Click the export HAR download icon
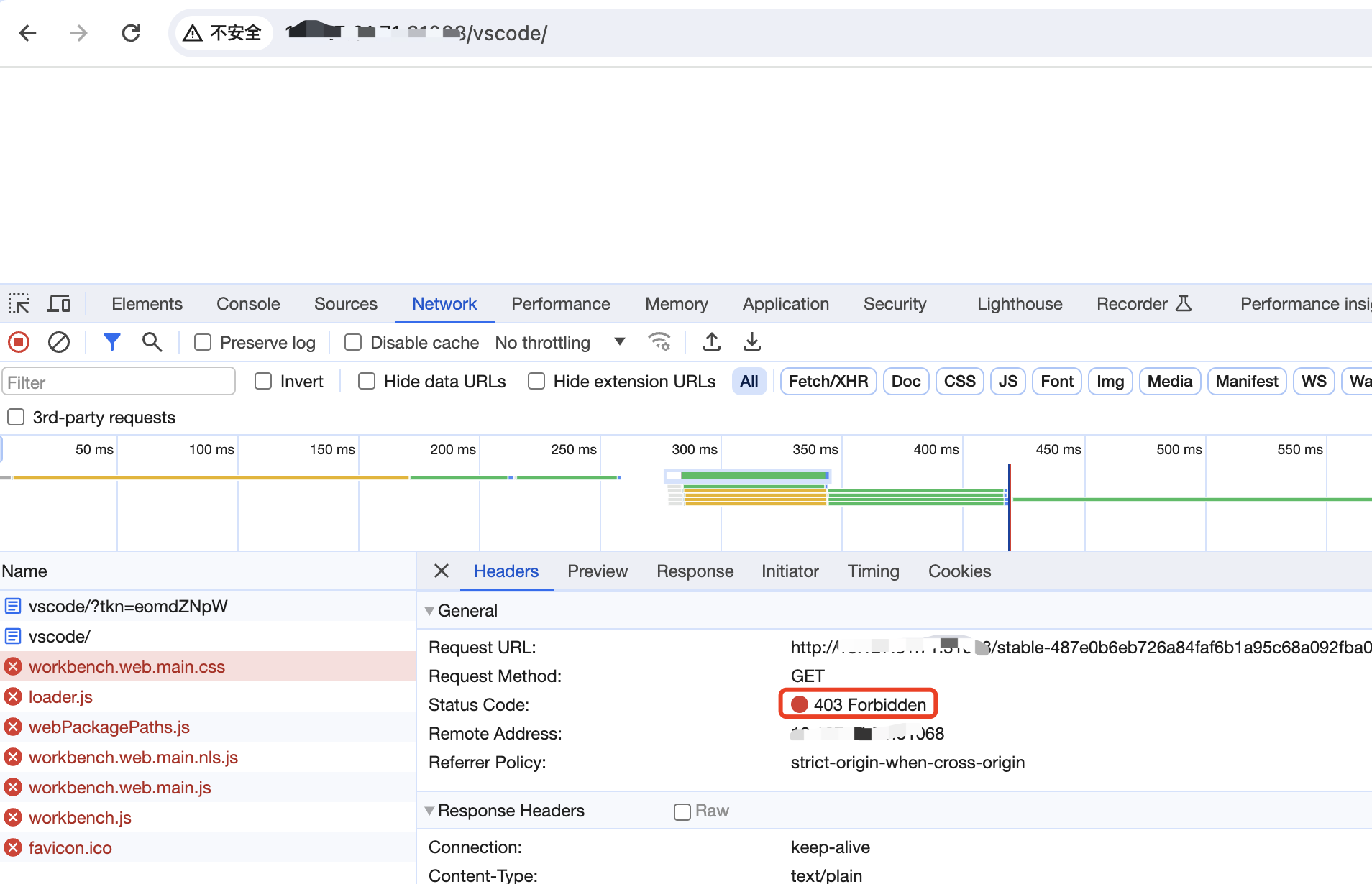The image size is (1372, 884). click(x=751, y=342)
